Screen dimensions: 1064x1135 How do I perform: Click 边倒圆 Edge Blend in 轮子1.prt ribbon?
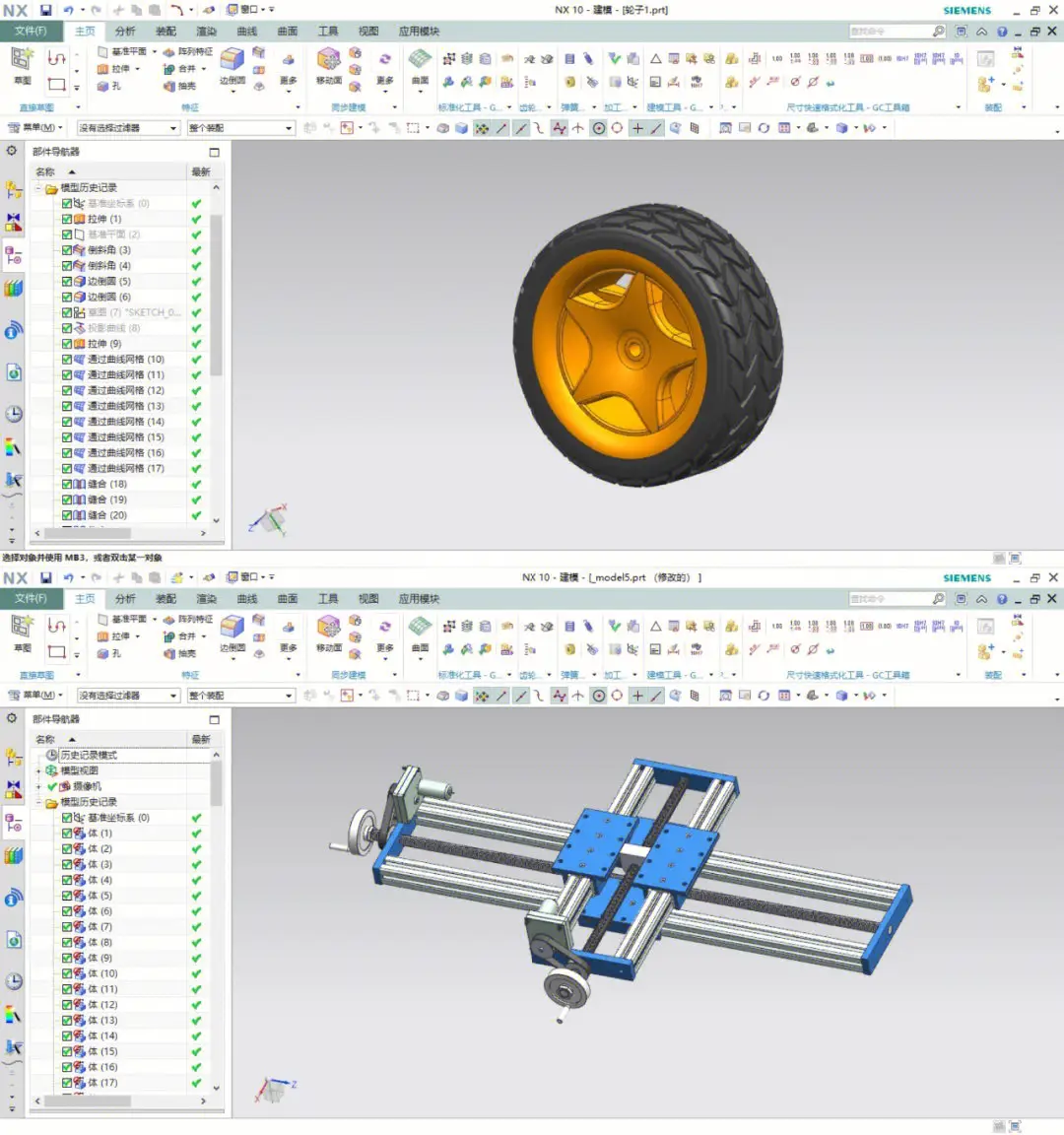pyautogui.click(x=233, y=66)
